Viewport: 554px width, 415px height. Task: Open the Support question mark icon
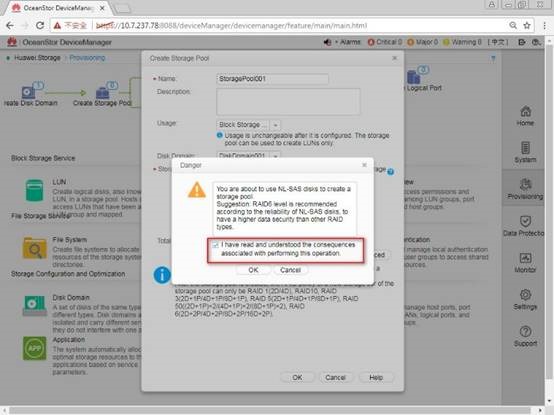[525, 332]
